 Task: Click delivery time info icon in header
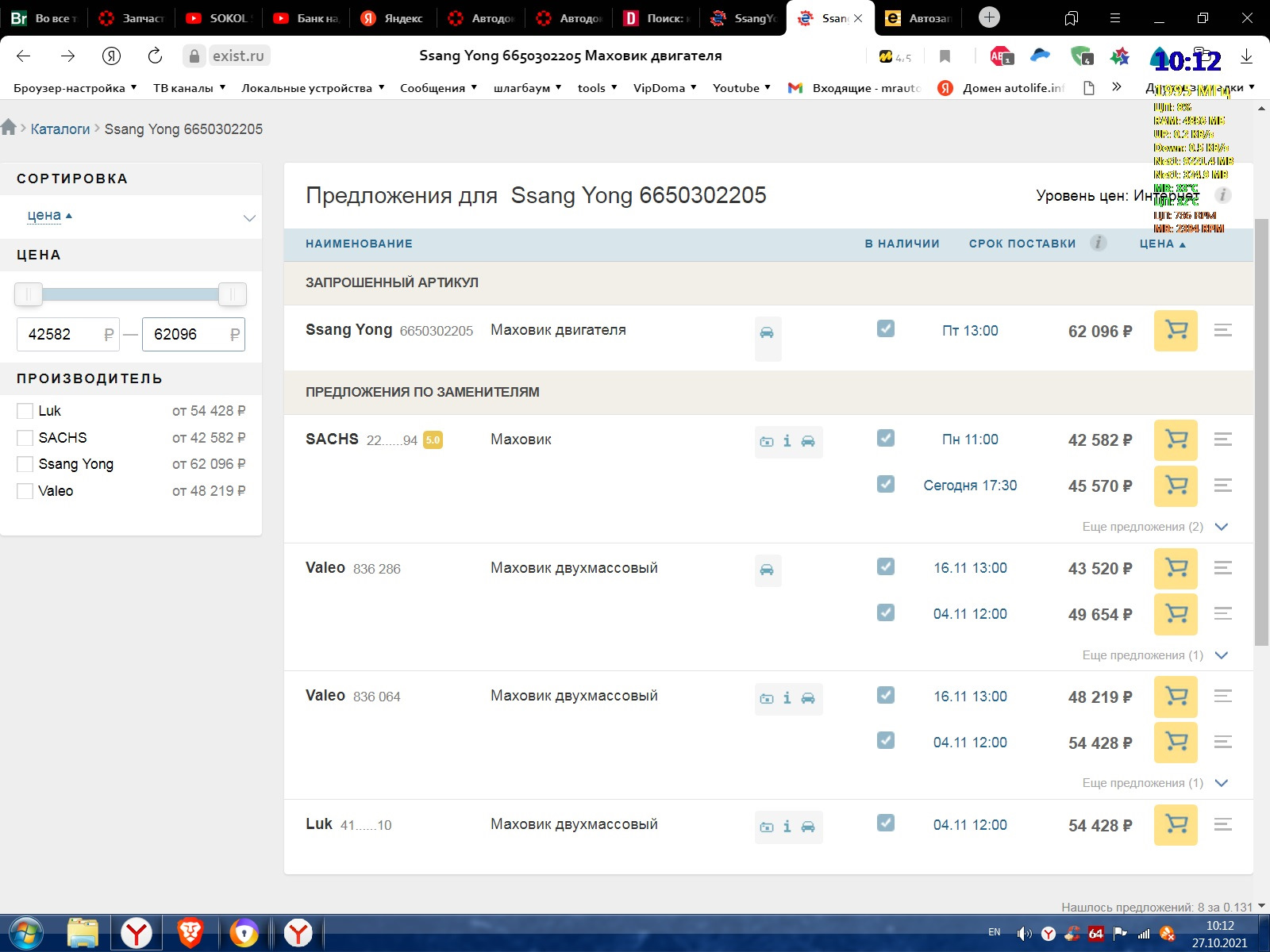1098,243
